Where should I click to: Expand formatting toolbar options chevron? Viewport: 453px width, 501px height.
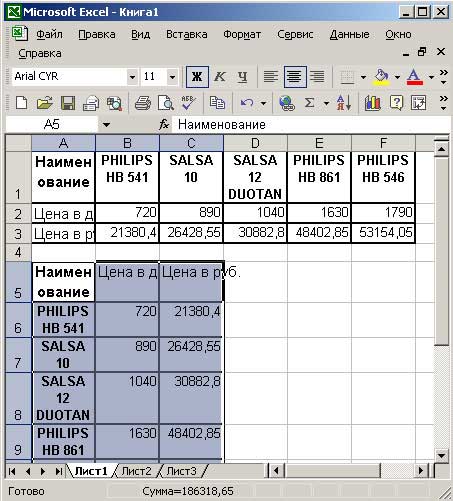[443, 77]
